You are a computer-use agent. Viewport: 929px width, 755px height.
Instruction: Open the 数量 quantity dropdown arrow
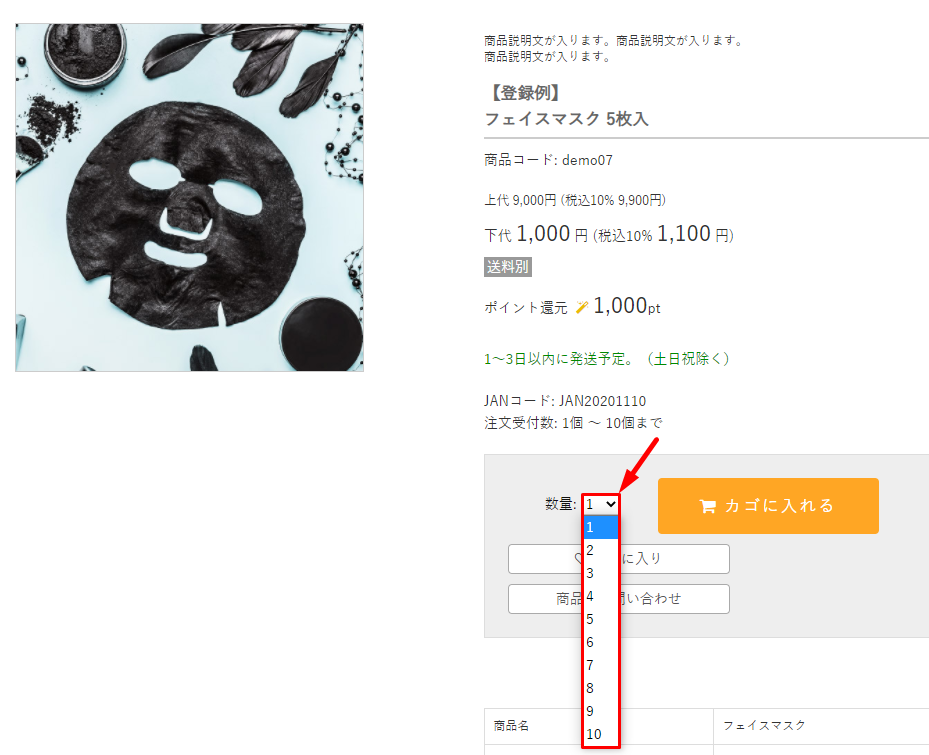point(611,504)
